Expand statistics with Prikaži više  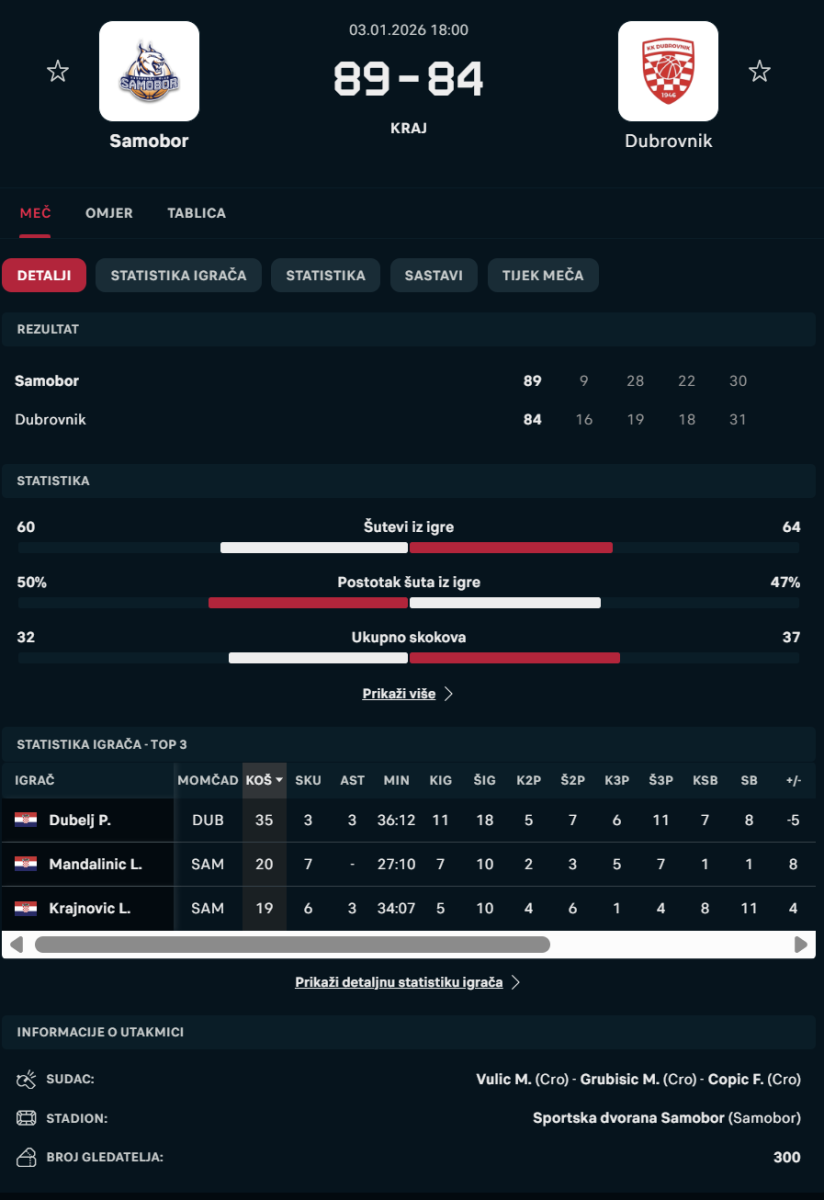[x=407, y=694]
